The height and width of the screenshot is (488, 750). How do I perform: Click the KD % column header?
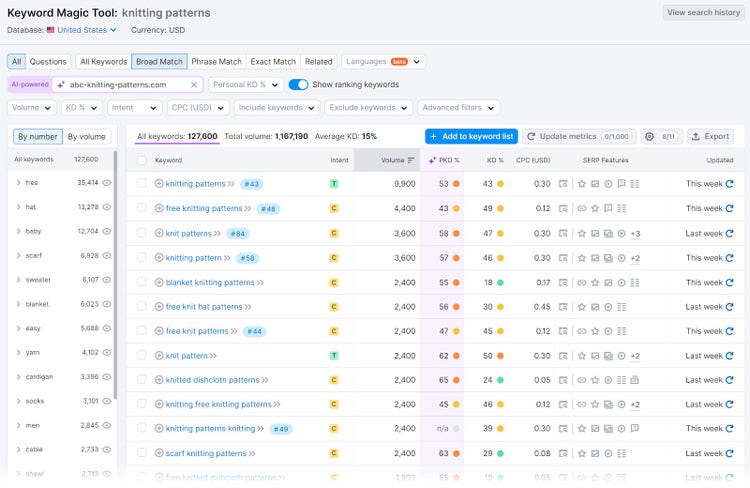coord(495,160)
